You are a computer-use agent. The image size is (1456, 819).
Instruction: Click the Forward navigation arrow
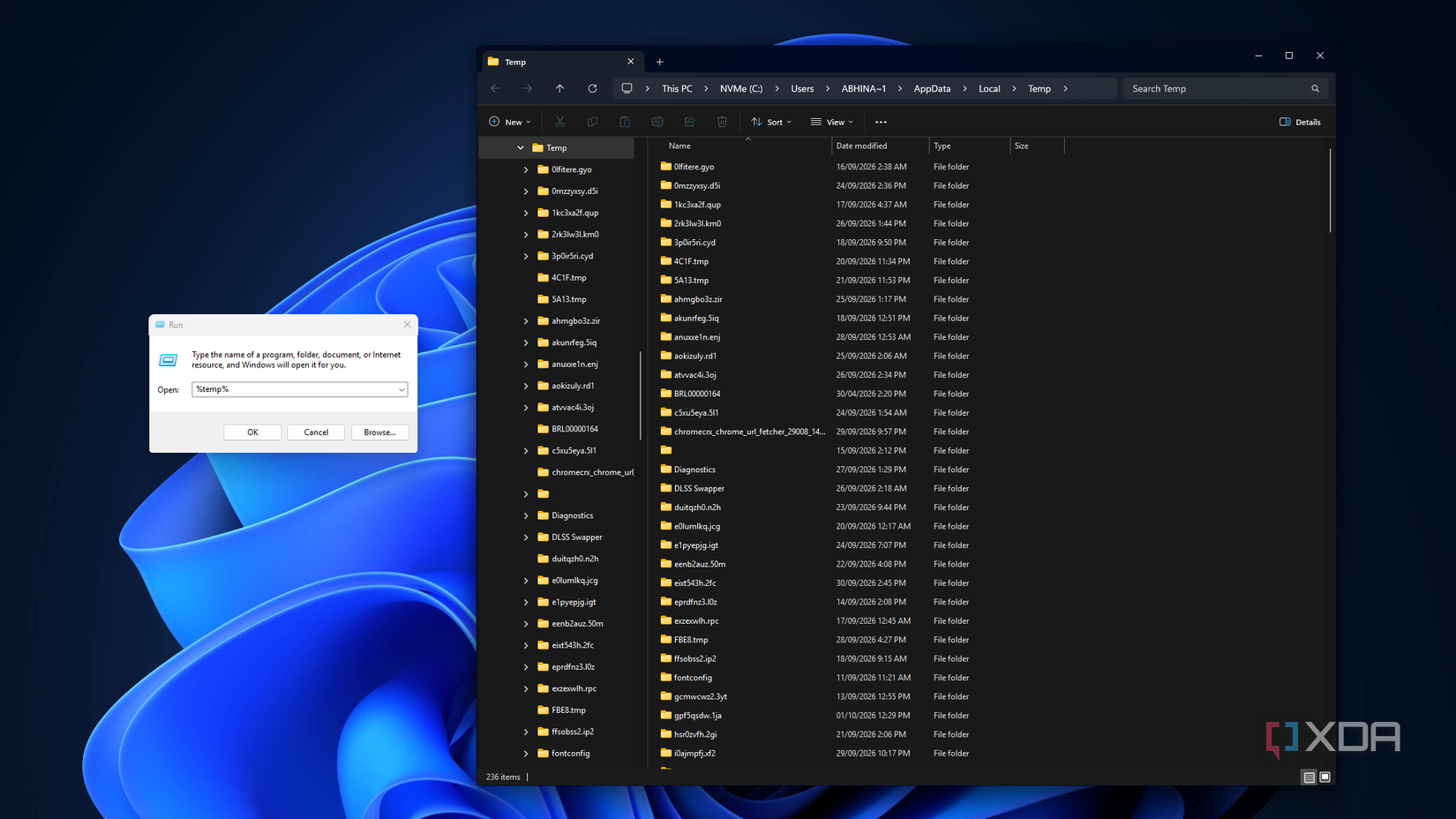pyautogui.click(x=528, y=88)
